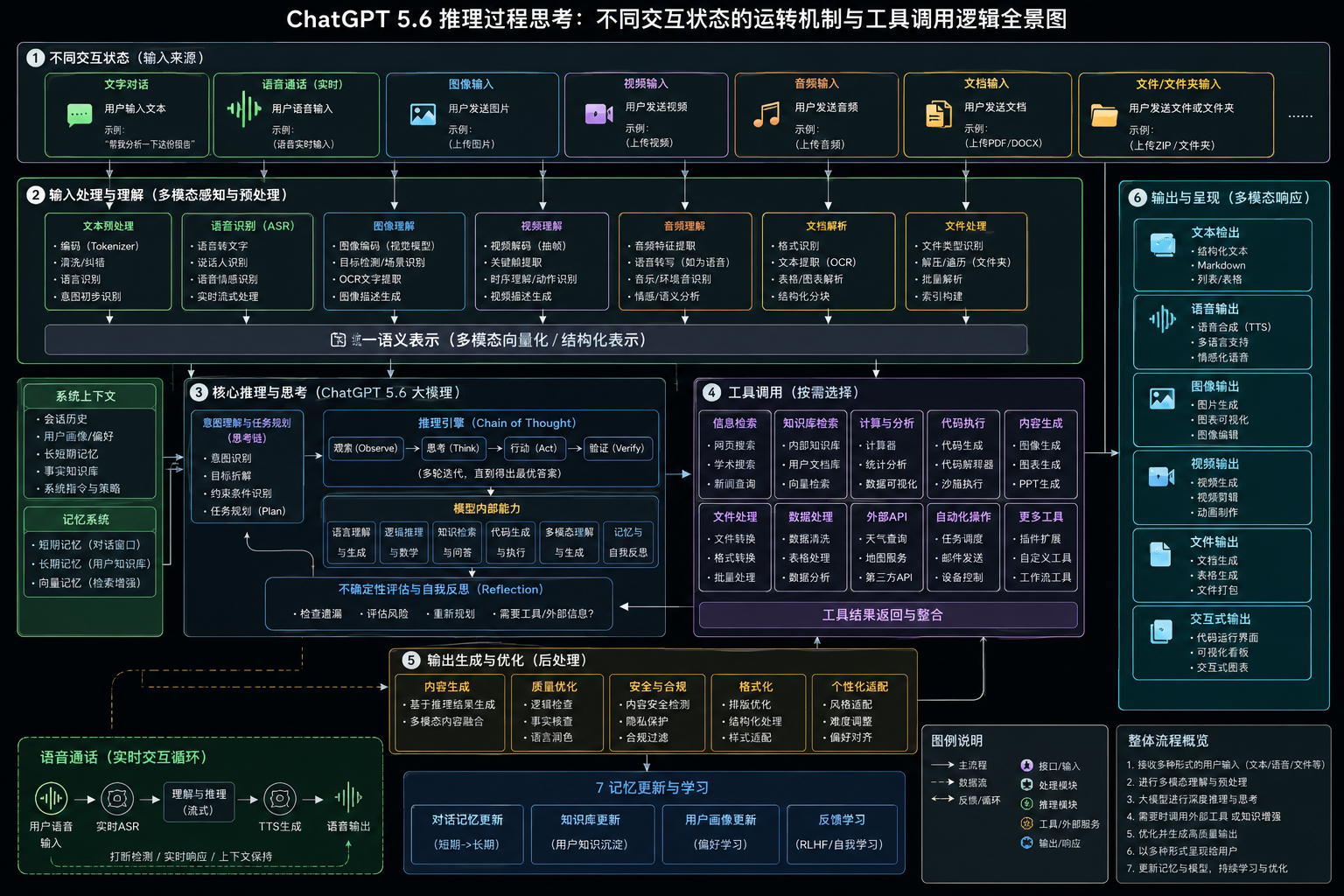Click the 工具/外部服务 legend icon
Image resolution: width=1344 pixels, height=896 pixels.
1026,823
